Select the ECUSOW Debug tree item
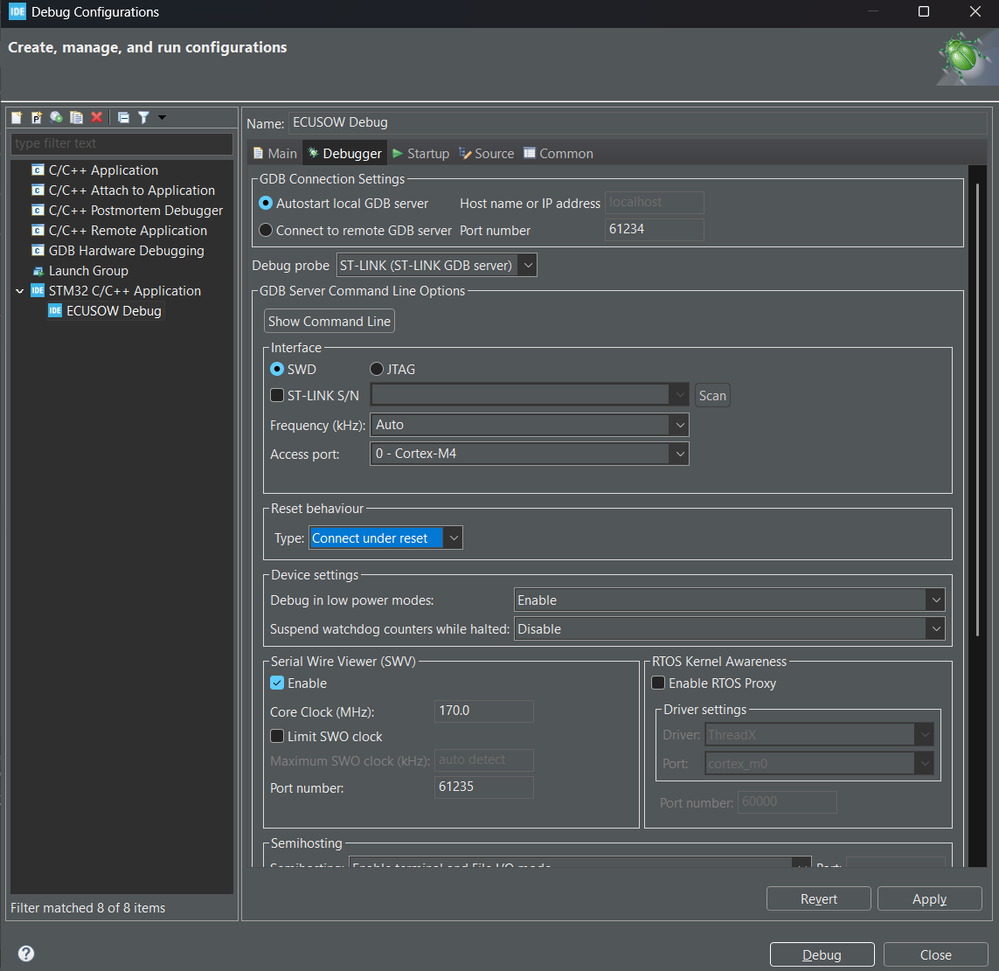Screen dimensions: 999x971 coord(106,311)
